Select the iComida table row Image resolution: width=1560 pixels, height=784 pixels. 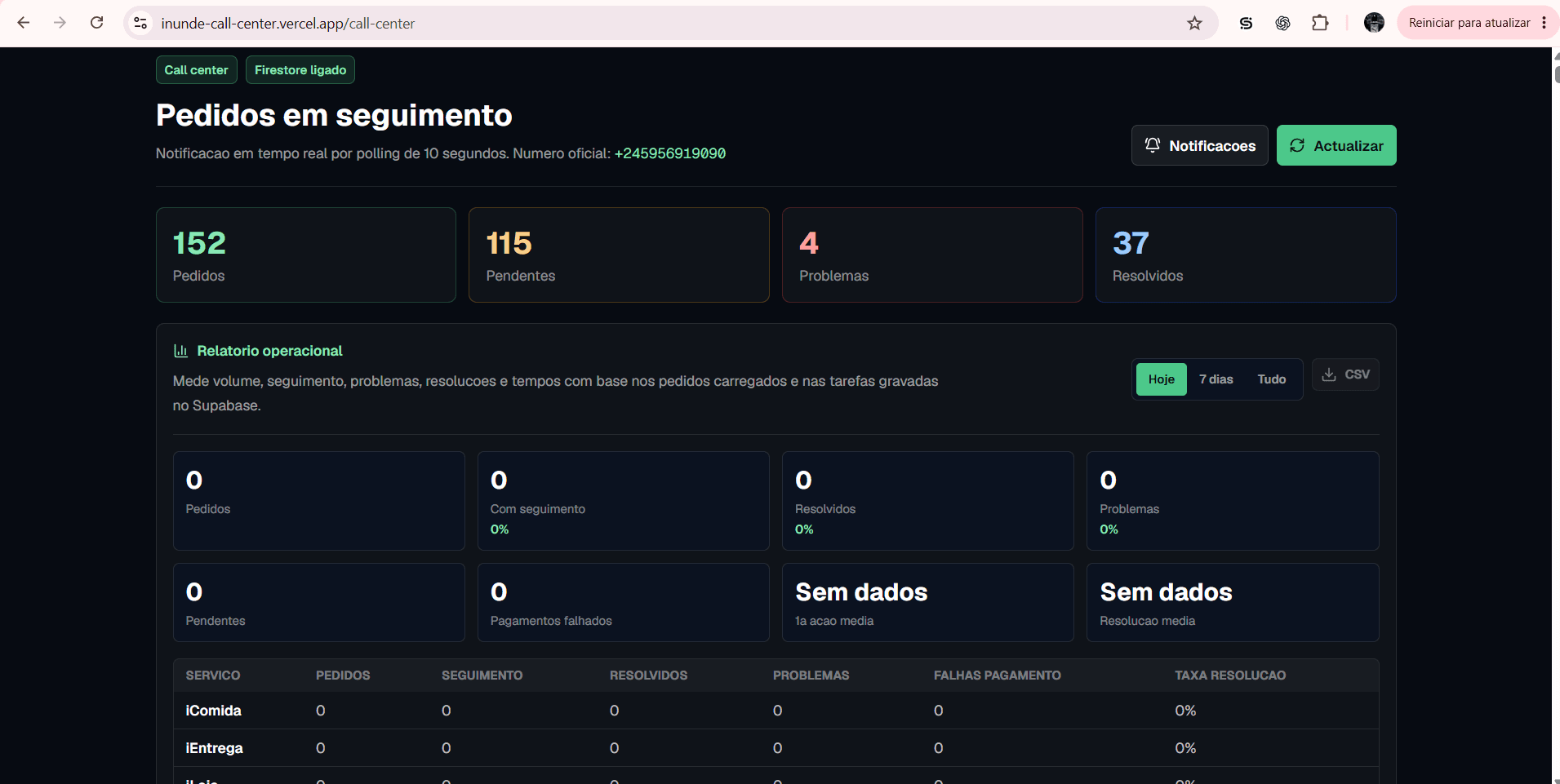[x=776, y=711]
